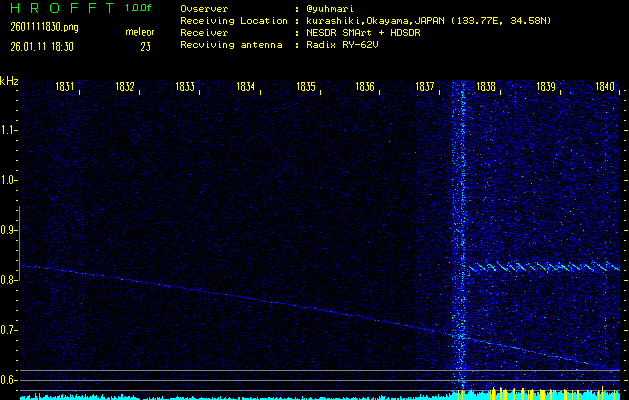
Task: Click the 1.0 frequency axis label
Action: click(9, 180)
